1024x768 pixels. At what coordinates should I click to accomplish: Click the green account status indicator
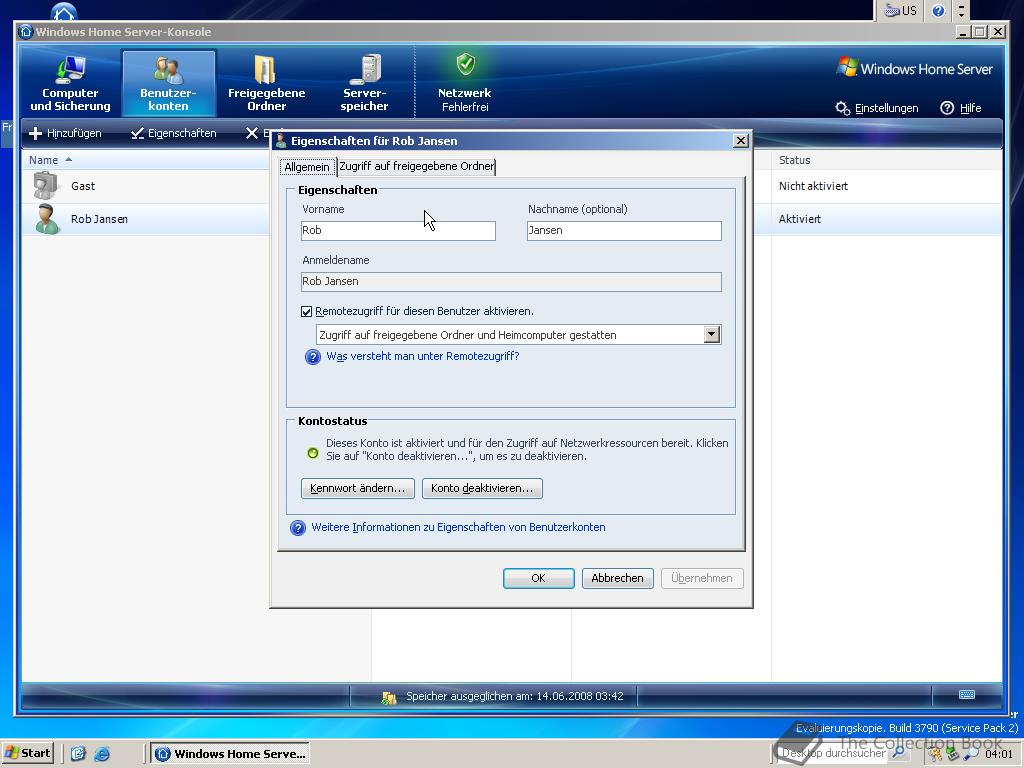point(313,453)
